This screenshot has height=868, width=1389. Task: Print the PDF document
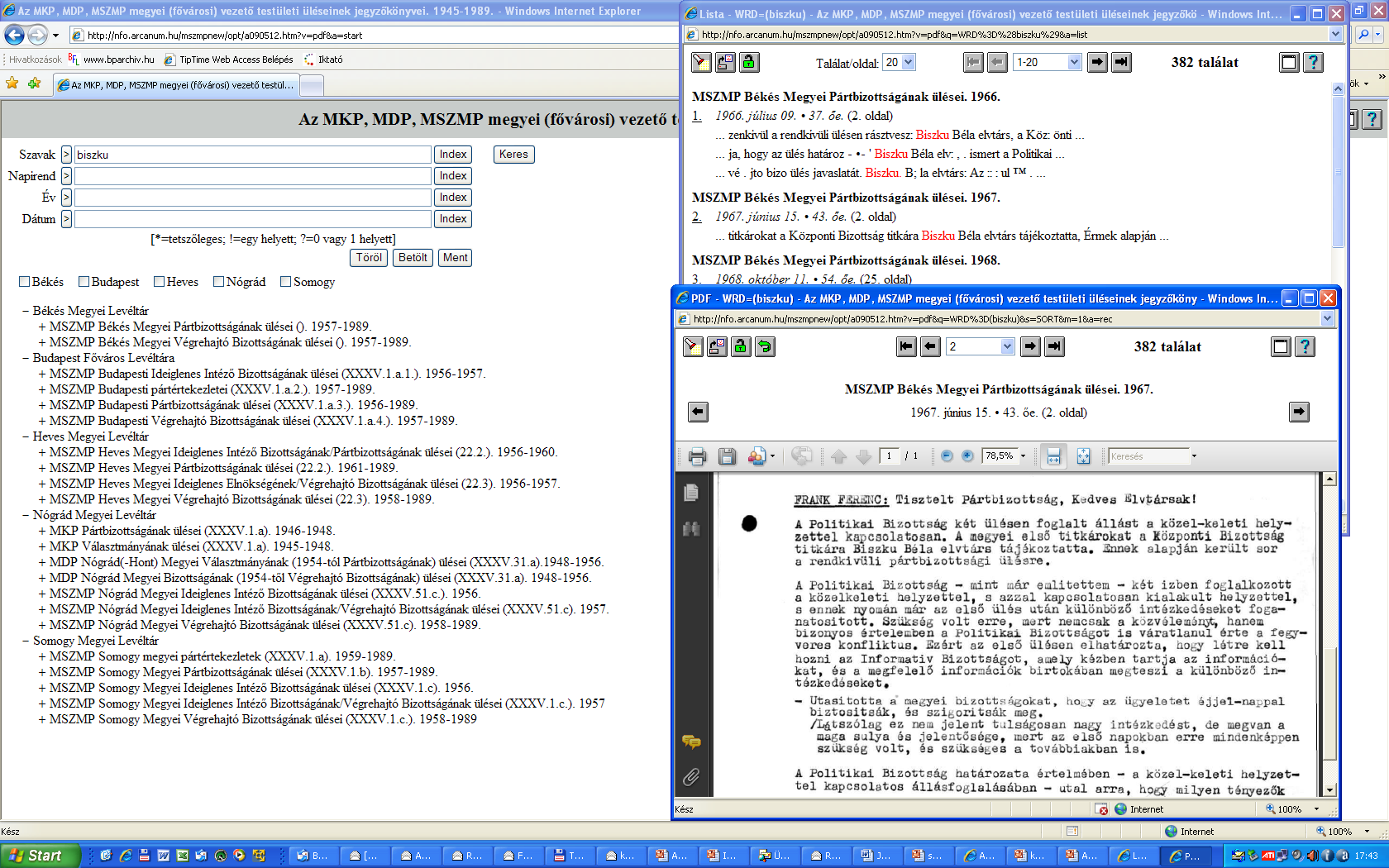click(x=697, y=456)
